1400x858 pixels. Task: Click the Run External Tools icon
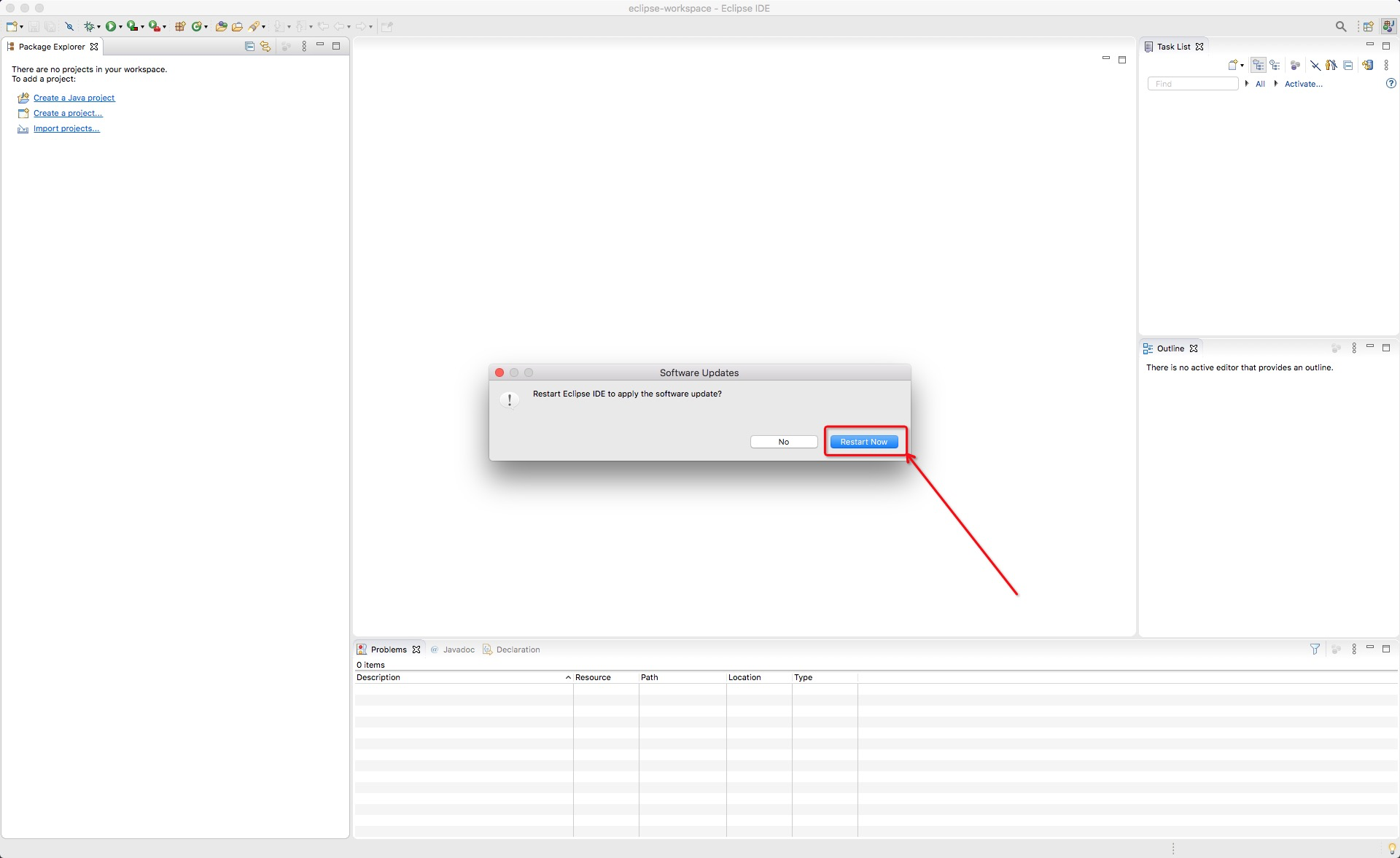[x=154, y=26]
